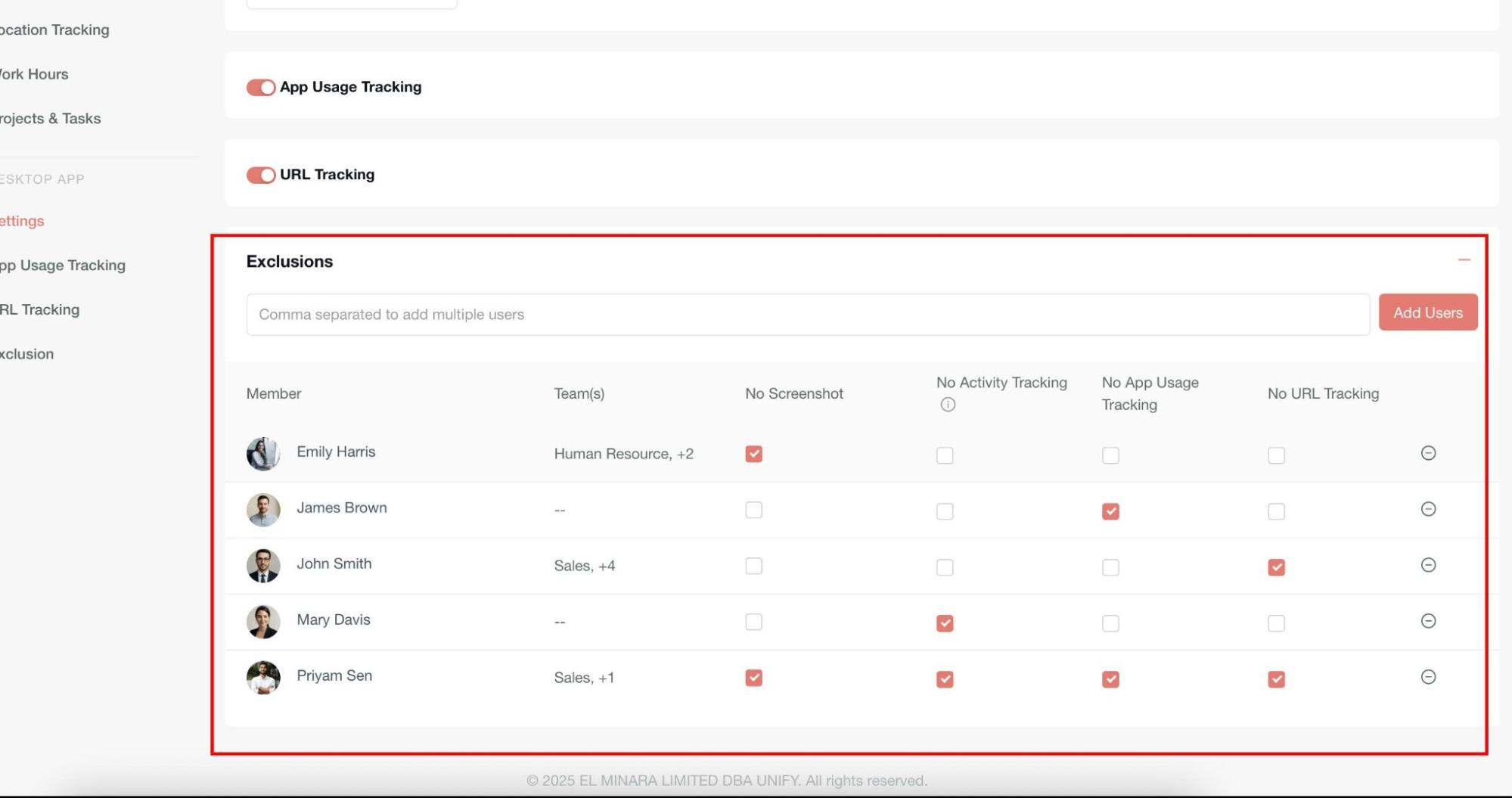Remove John Smith's exclusion row
Image resolution: width=1512 pixels, height=798 pixels.
pos(1427,565)
